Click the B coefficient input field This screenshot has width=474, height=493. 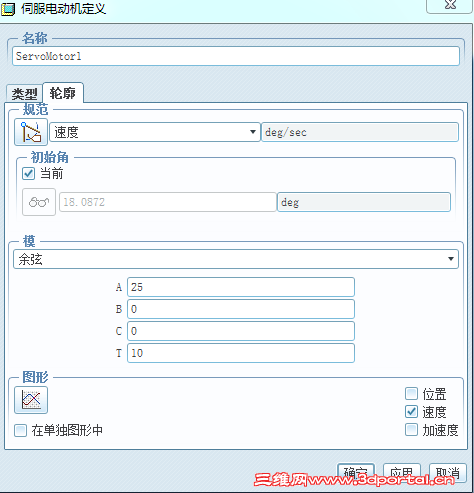(241, 309)
